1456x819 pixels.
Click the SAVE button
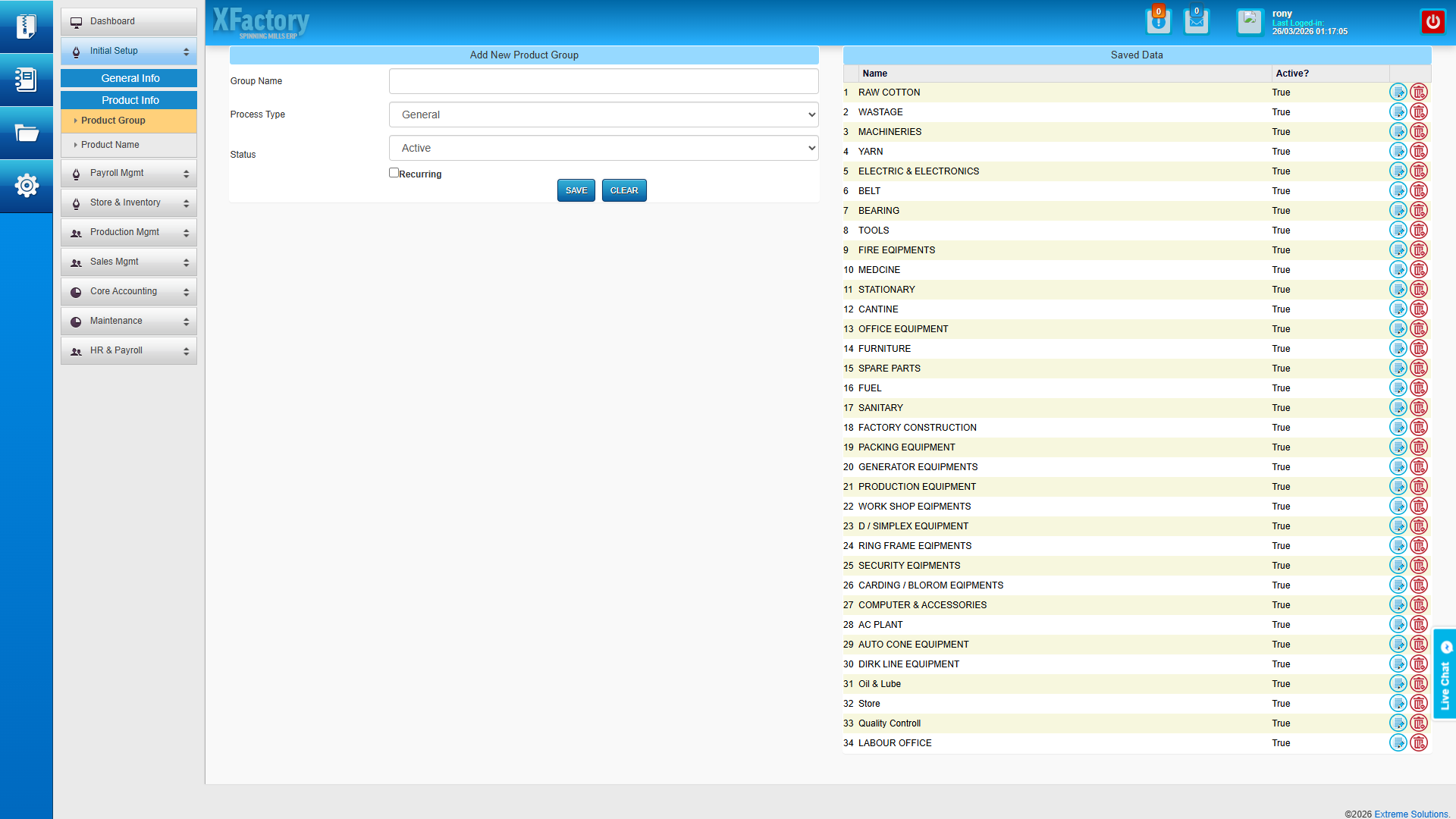coord(576,191)
